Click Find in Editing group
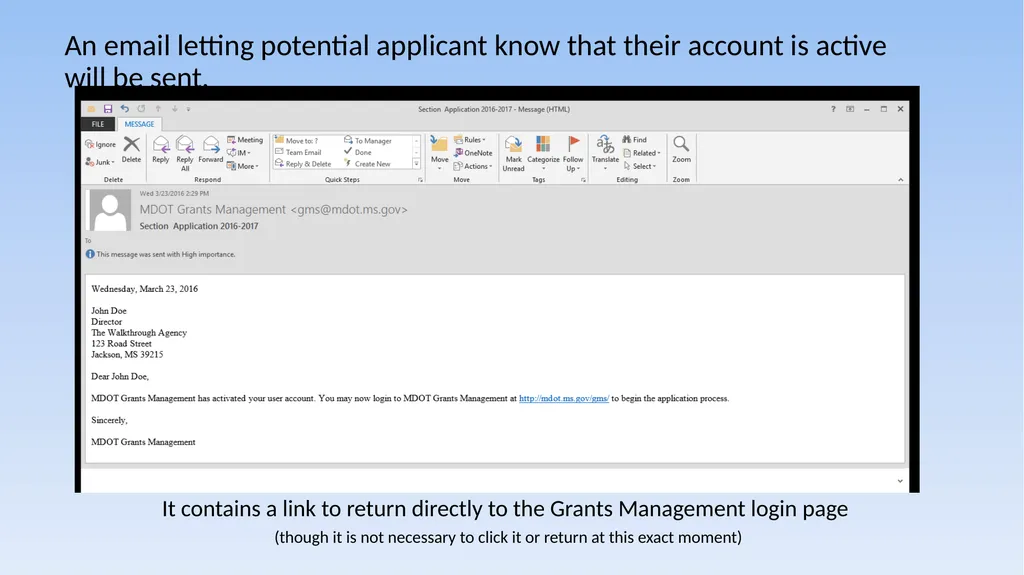The image size is (1024, 575). click(634, 140)
